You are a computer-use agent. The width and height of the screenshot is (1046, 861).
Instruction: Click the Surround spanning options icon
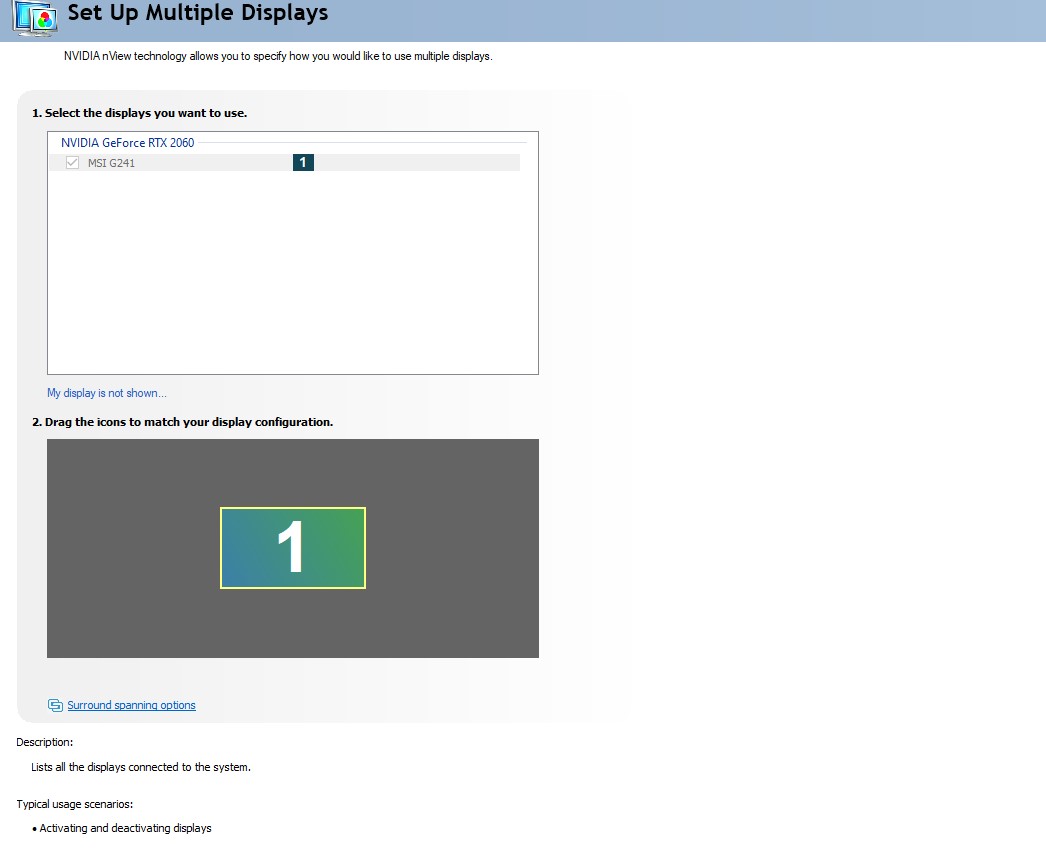click(55, 706)
